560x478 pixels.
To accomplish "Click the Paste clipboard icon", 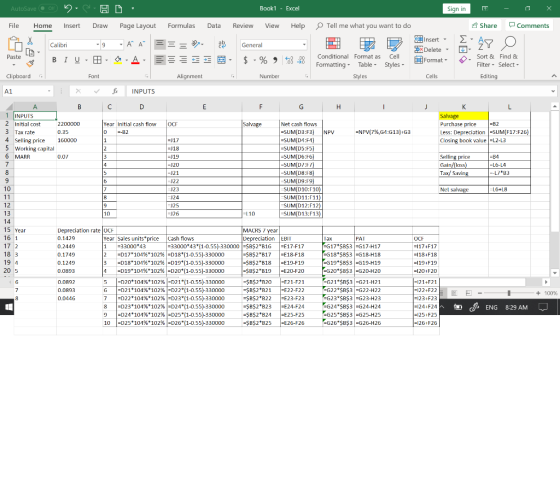I will tap(14, 44).
